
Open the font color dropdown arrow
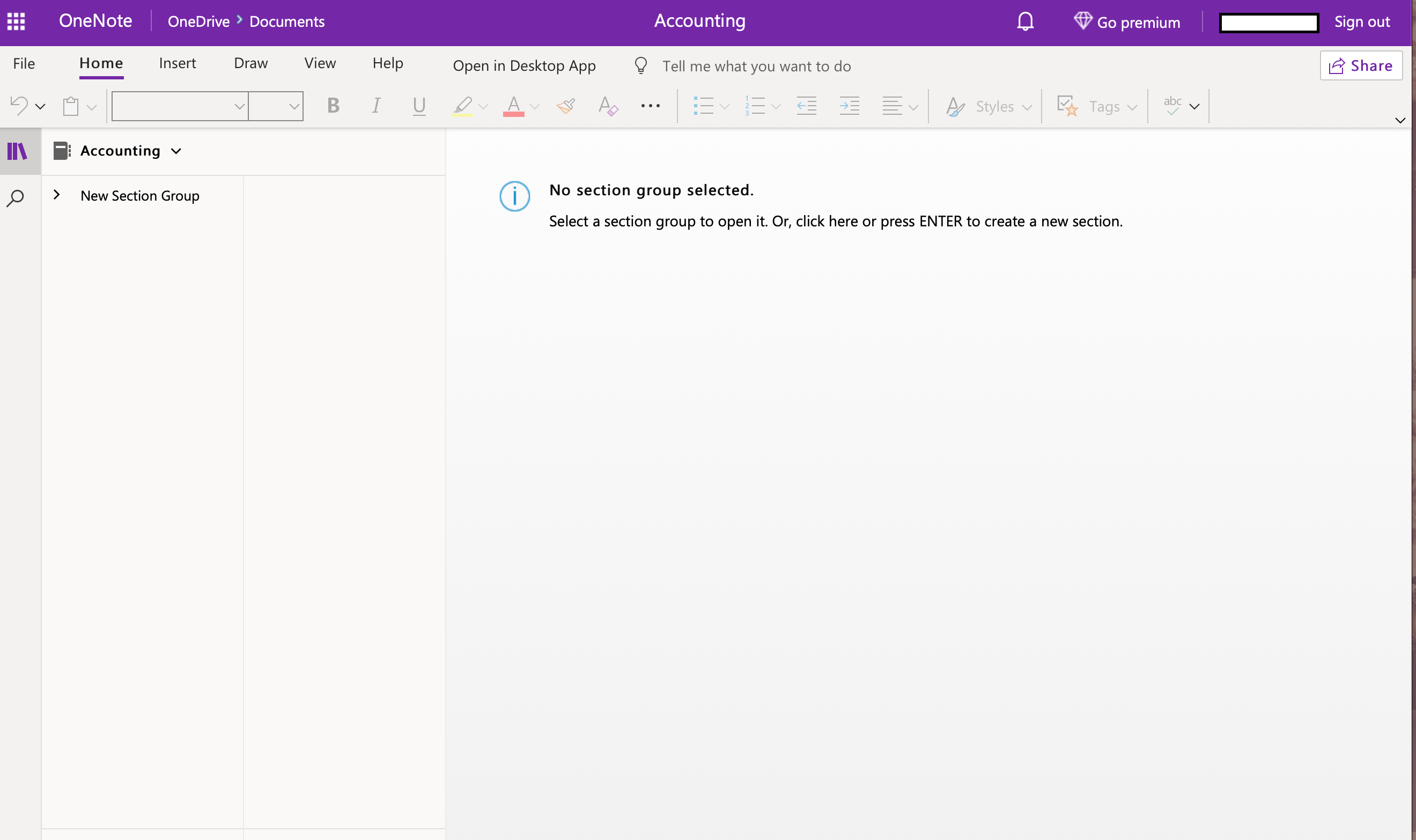coord(535,107)
